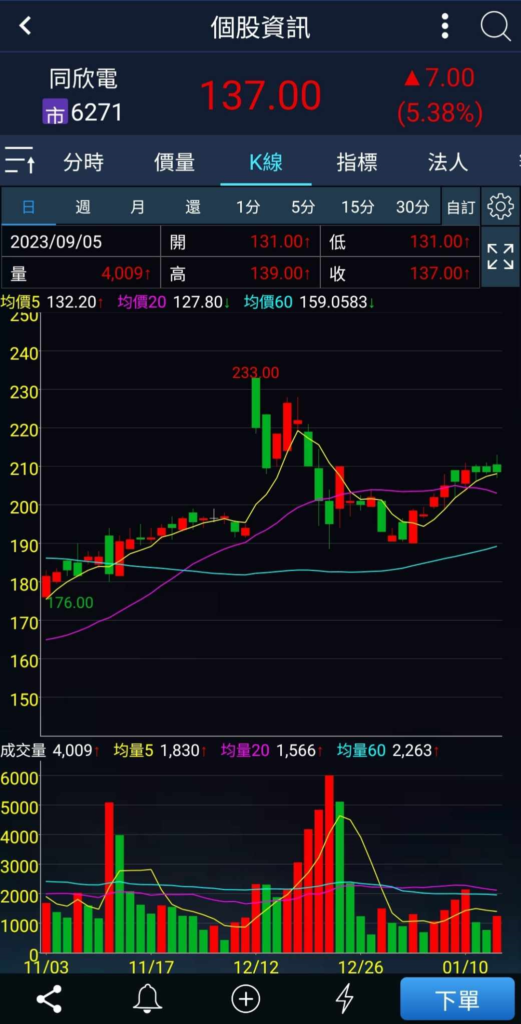This screenshot has height=1024, width=521.
Task: Tap the lightning quick-order icon
Action: [x=345, y=999]
